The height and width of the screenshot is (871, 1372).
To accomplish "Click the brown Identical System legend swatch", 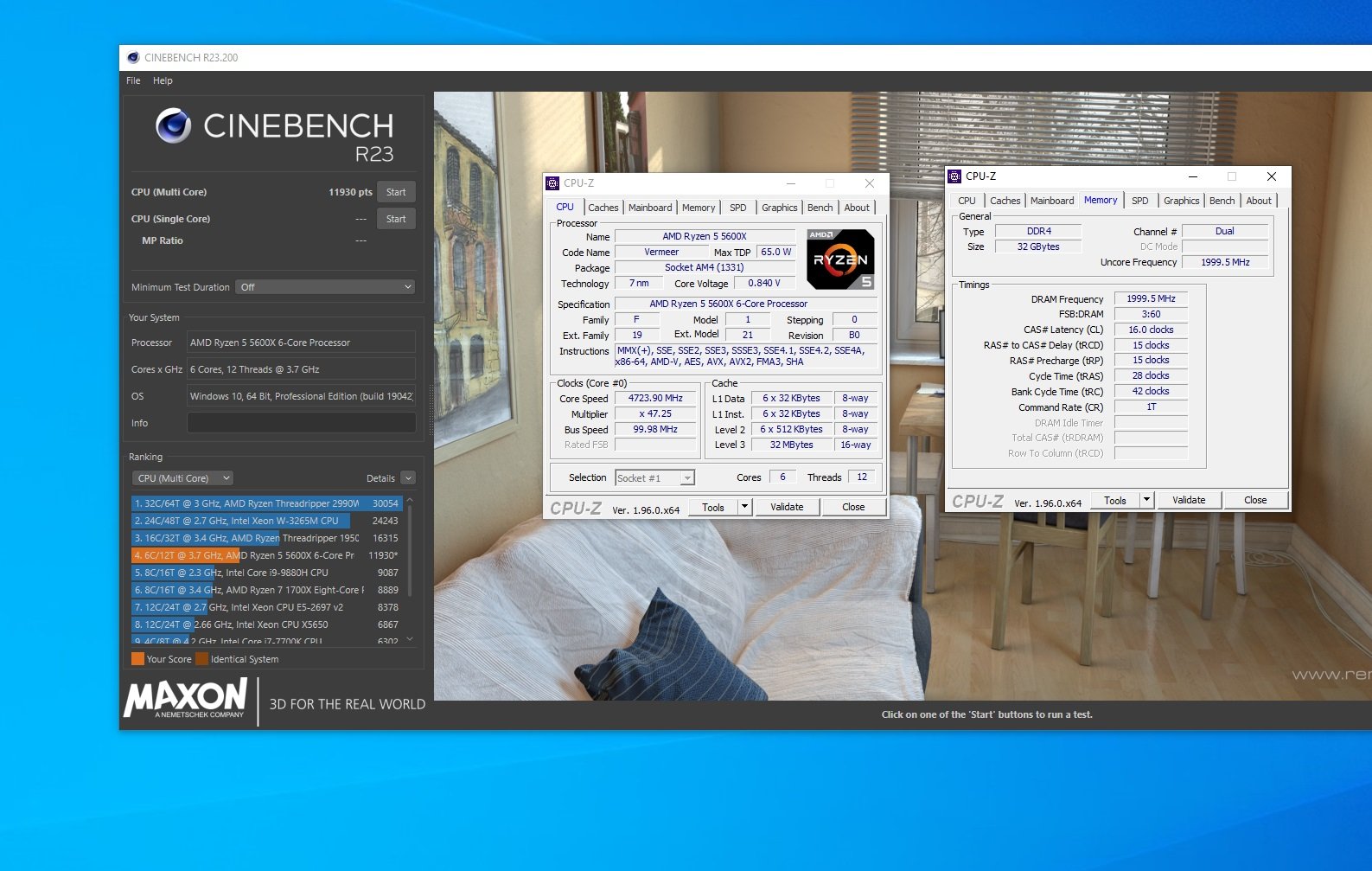I will (201, 659).
